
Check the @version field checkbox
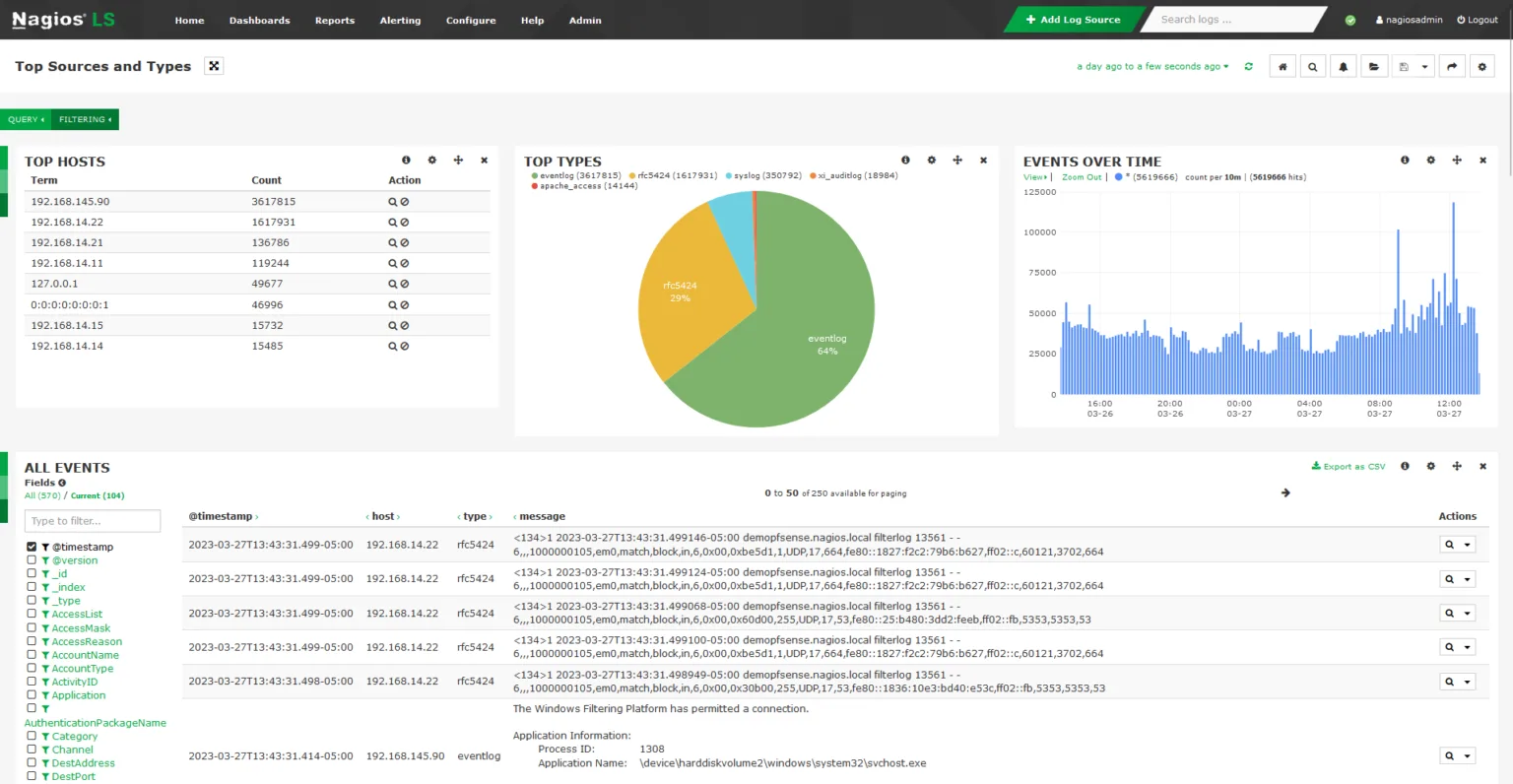(32, 559)
